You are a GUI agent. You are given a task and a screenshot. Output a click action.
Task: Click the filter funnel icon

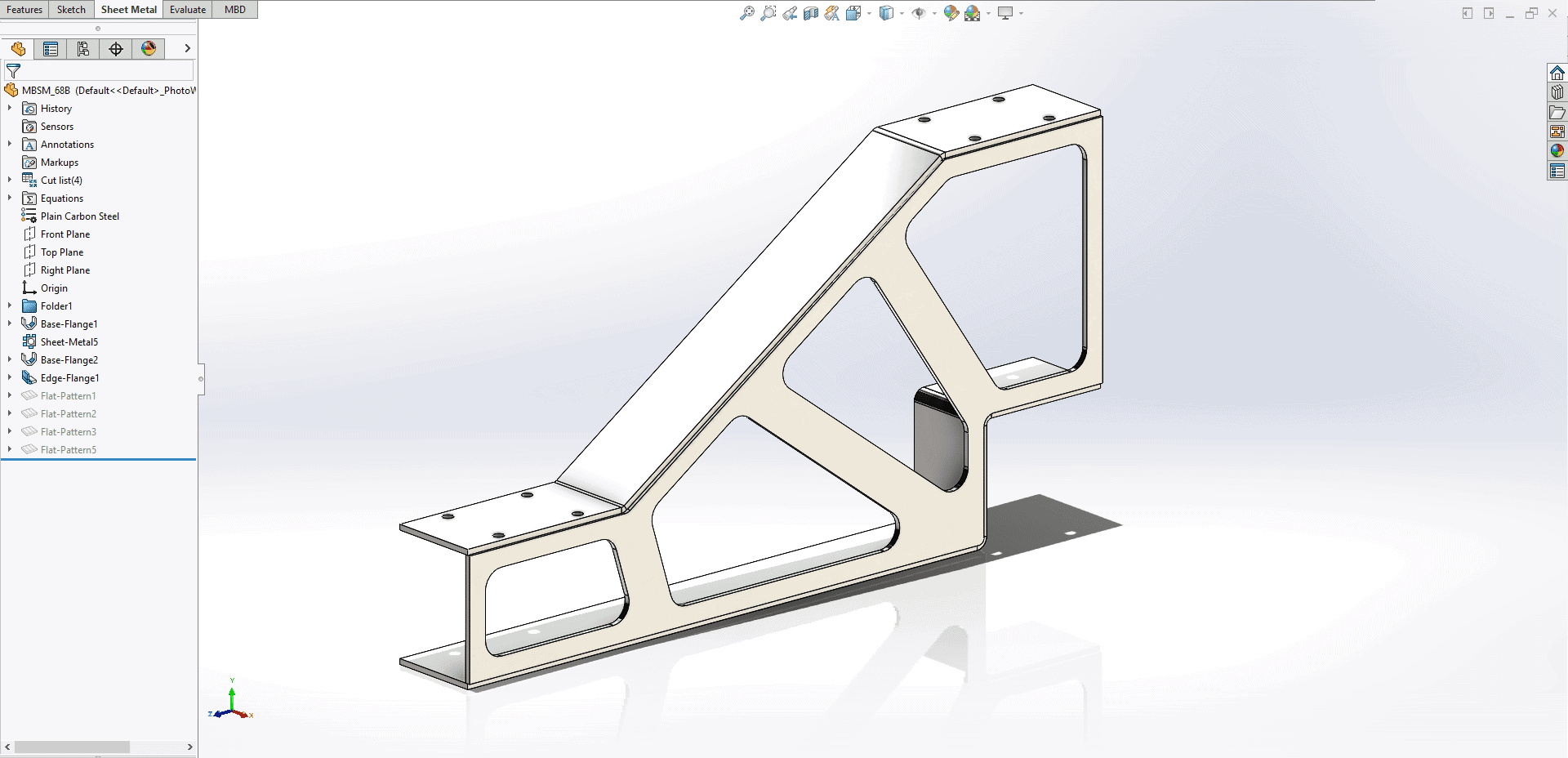(x=13, y=71)
